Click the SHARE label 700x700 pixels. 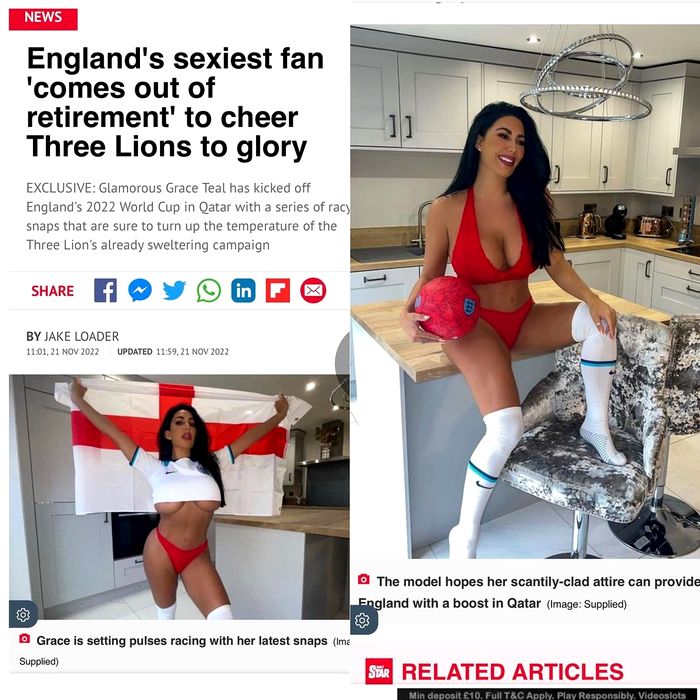click(x=53, y=291)
